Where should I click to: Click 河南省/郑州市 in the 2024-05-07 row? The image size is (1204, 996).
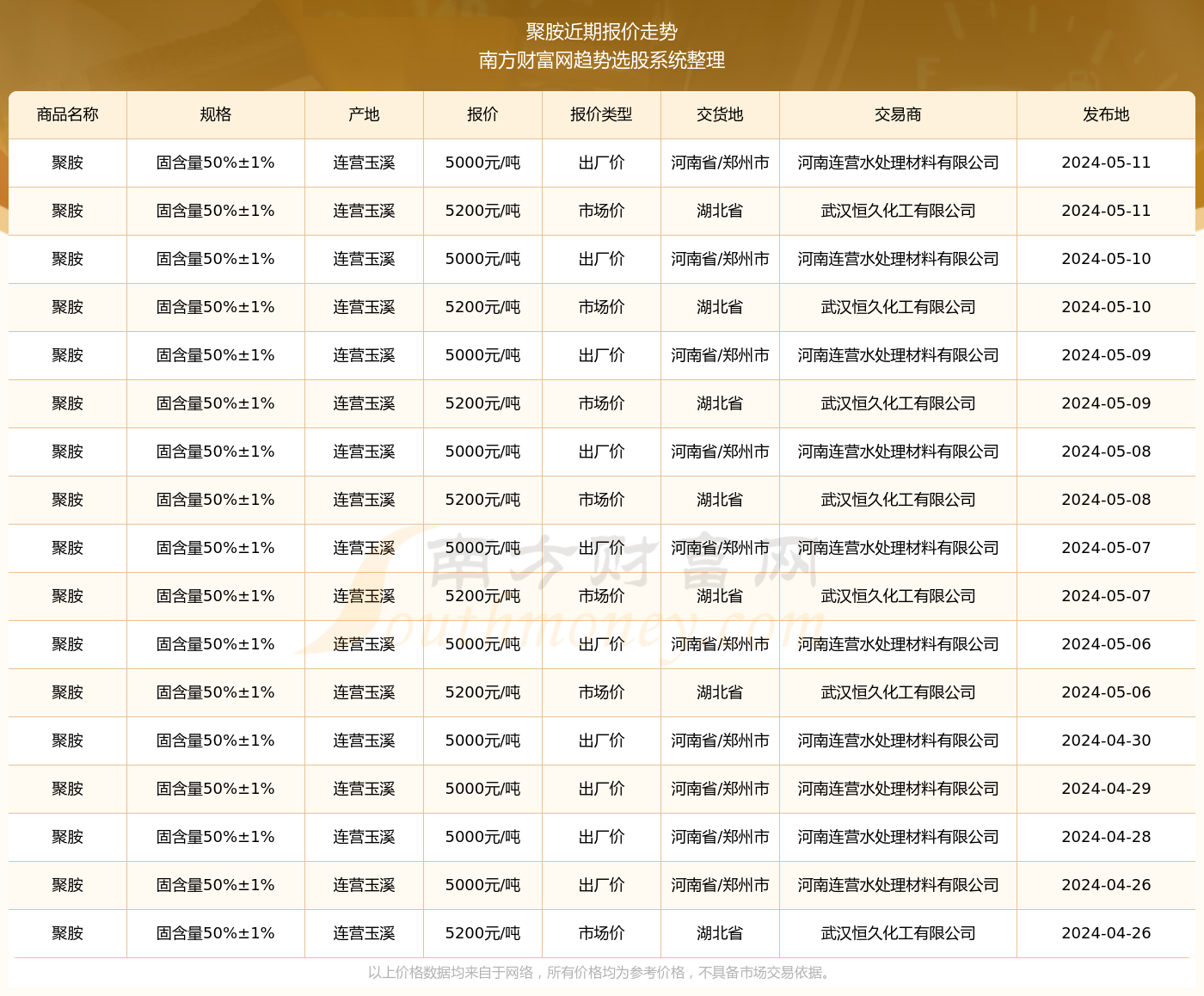720,548
